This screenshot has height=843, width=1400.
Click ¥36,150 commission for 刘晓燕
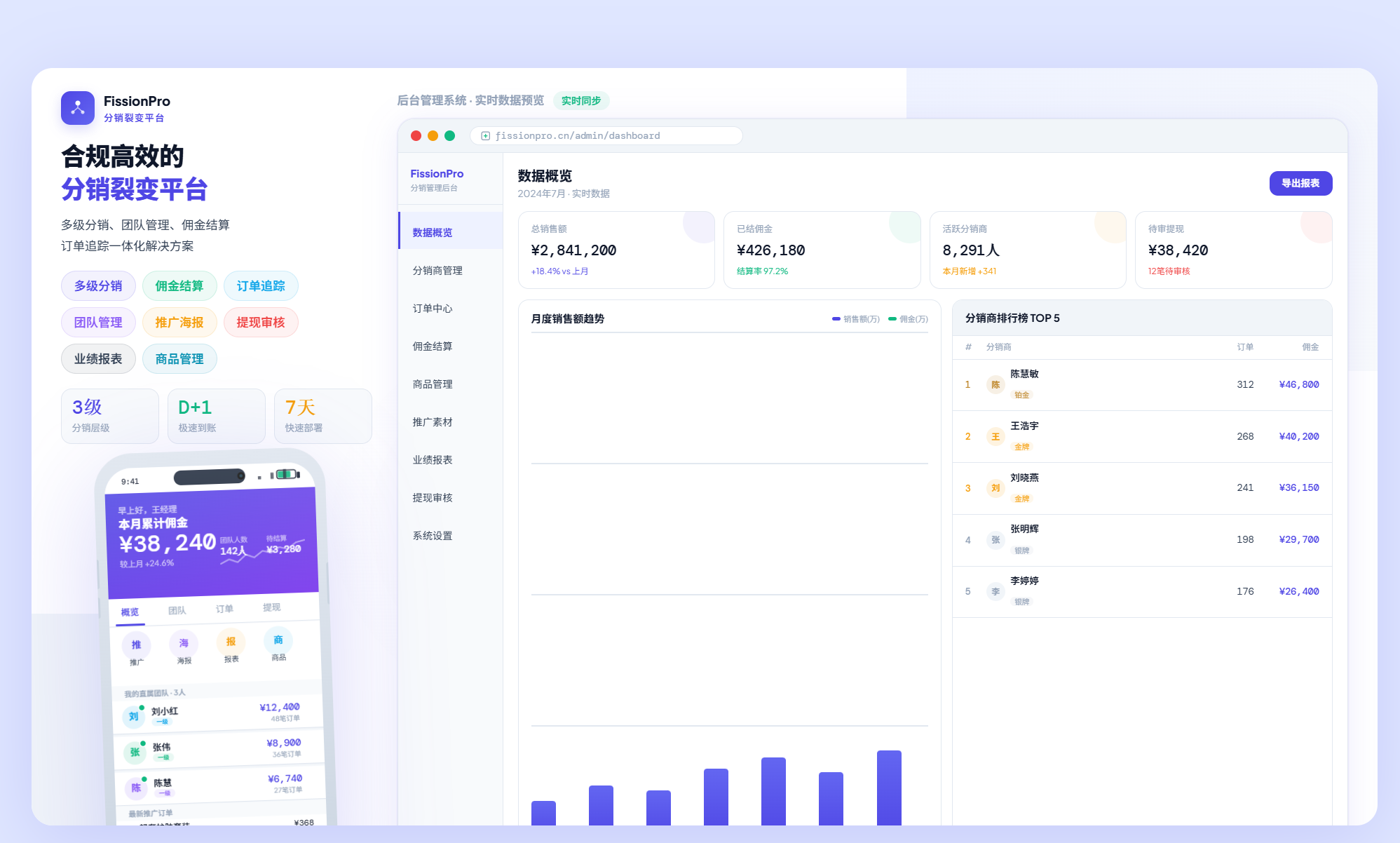tap(1299, 487)
